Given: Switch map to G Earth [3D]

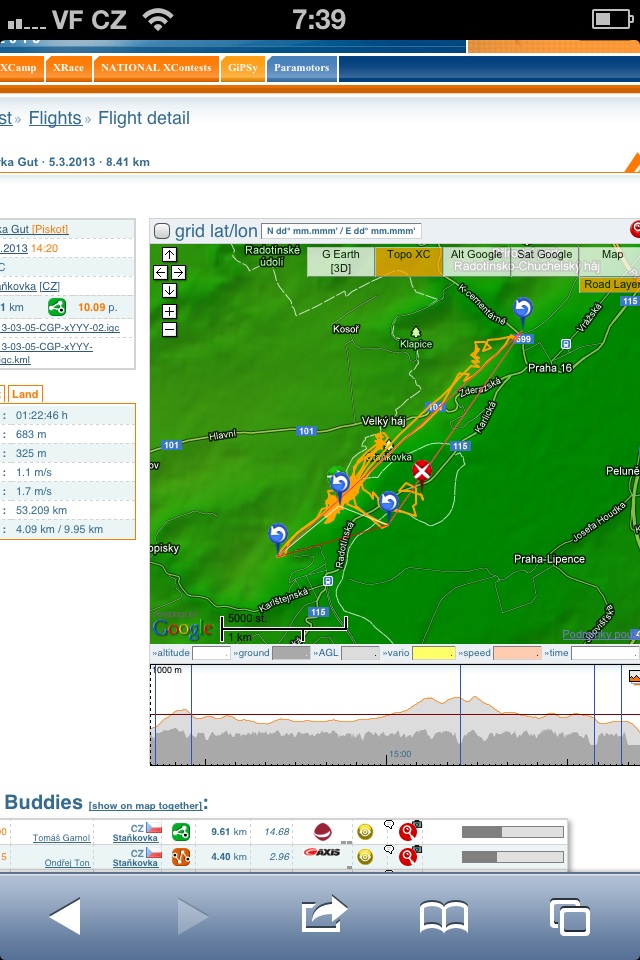Looking at the screenshot, I should point(341,261).
